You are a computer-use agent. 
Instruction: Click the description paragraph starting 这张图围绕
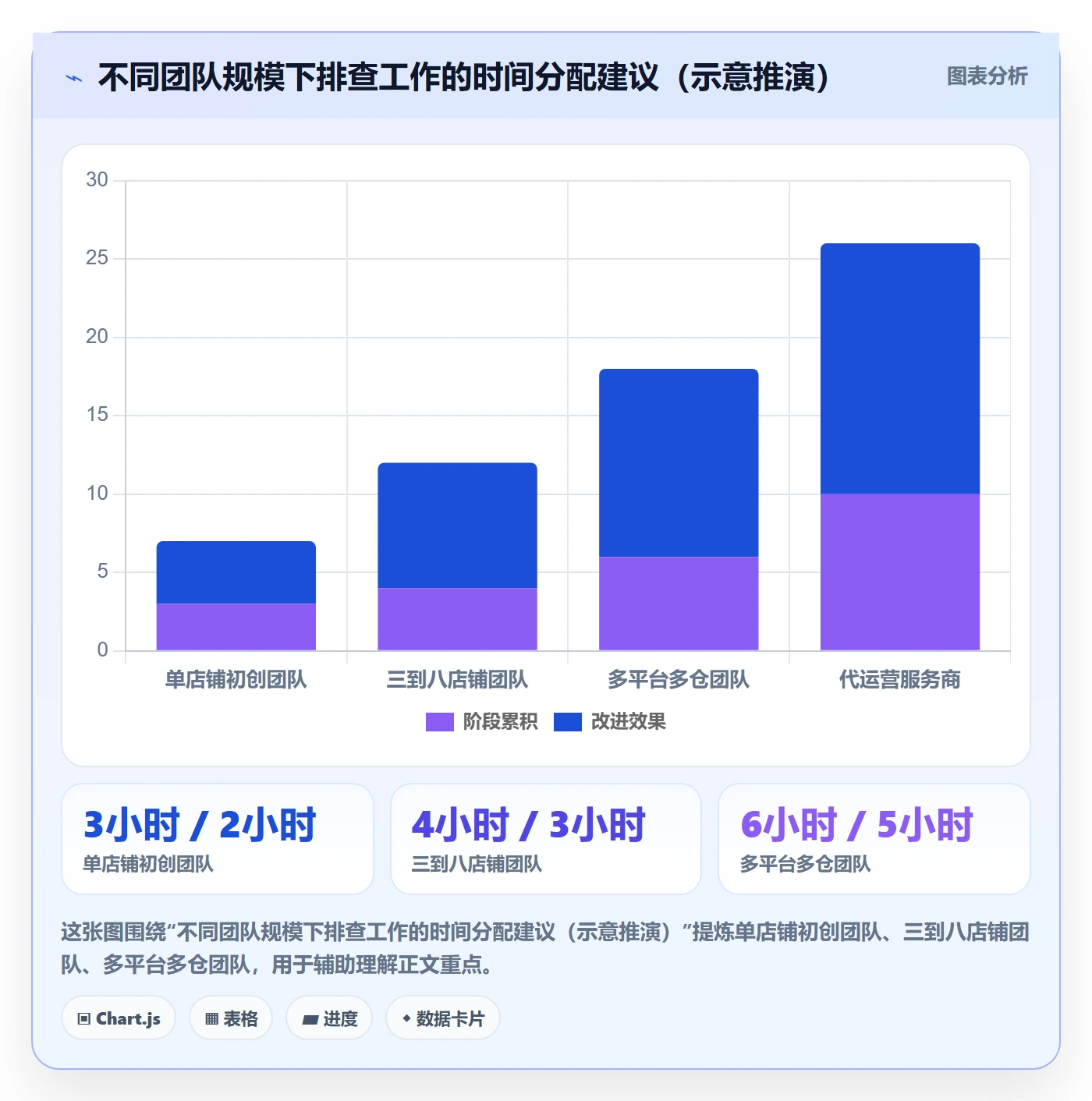point(545,948)
